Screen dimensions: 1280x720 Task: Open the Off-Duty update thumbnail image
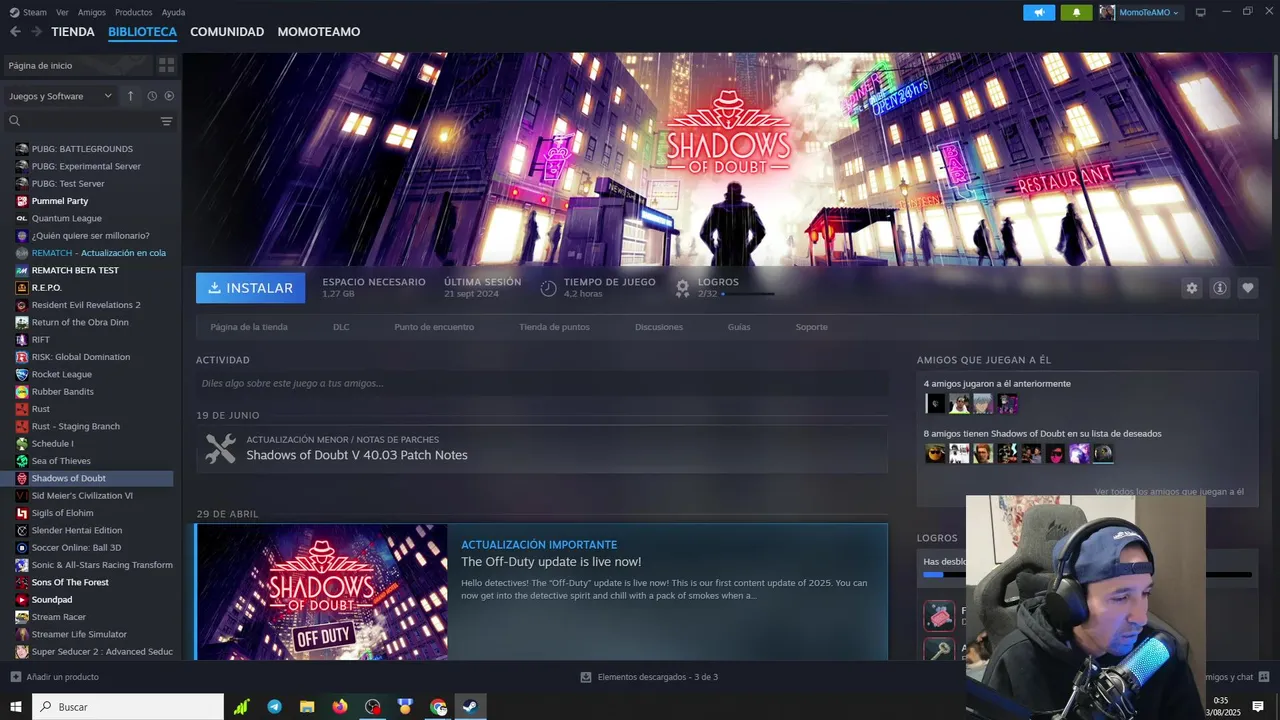322,592
